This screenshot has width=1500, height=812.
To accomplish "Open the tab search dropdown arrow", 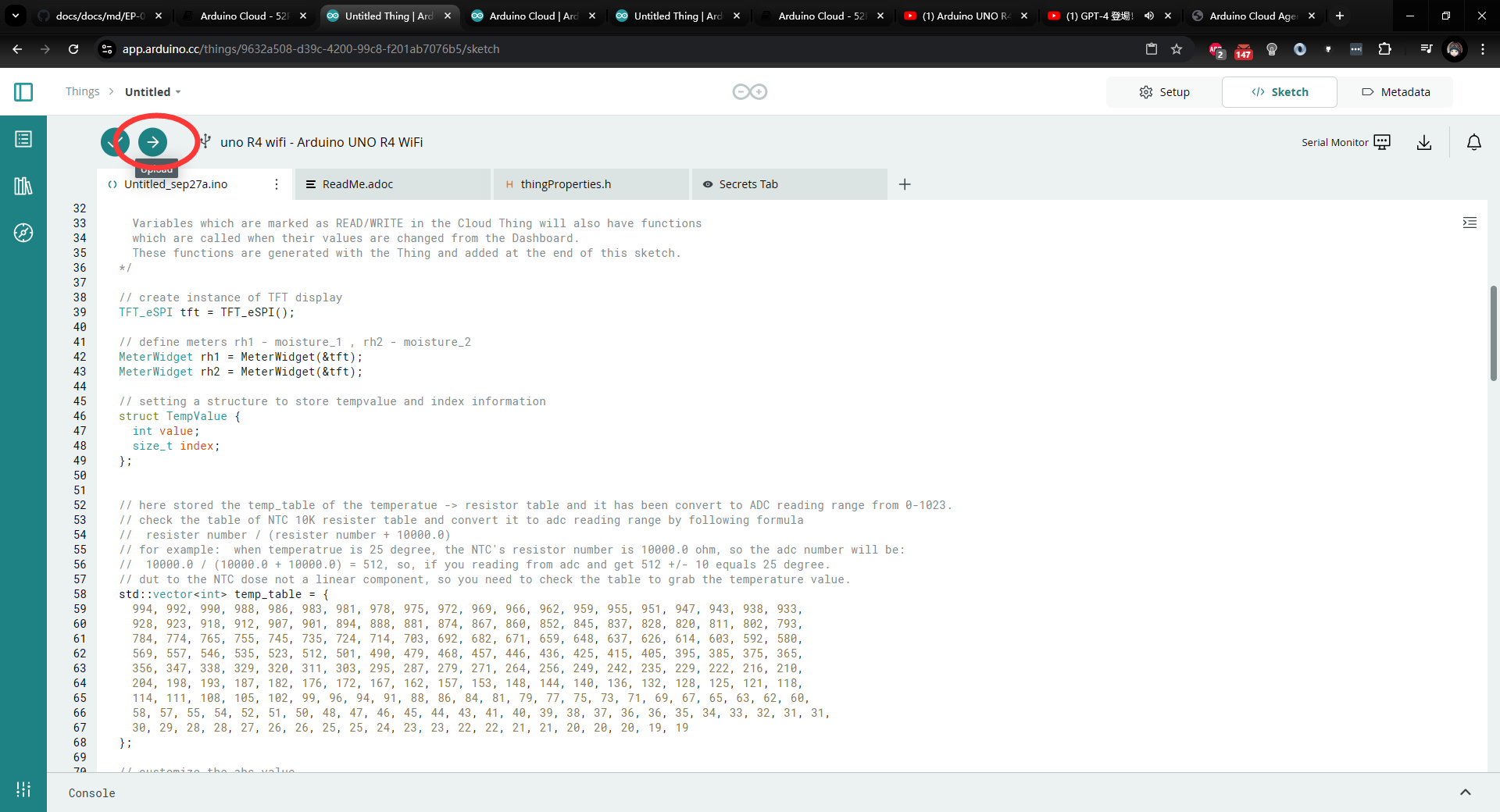I will point(16,16).
